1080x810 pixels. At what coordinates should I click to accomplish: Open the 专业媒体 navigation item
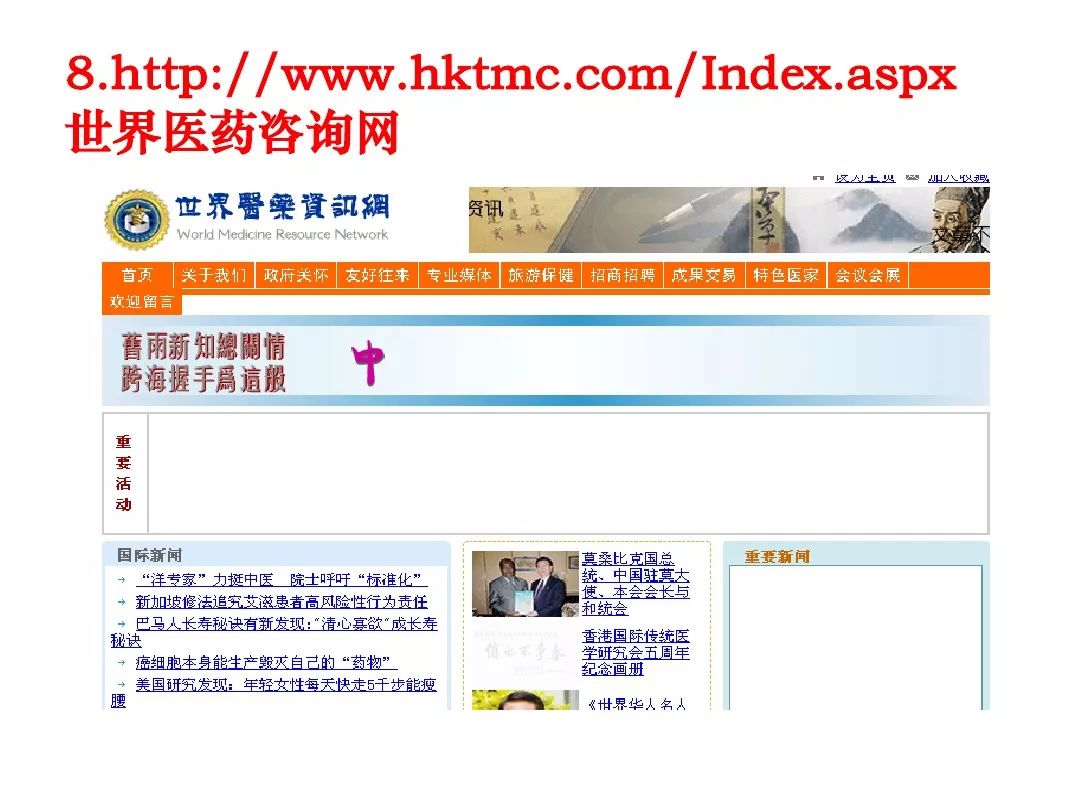459,276
